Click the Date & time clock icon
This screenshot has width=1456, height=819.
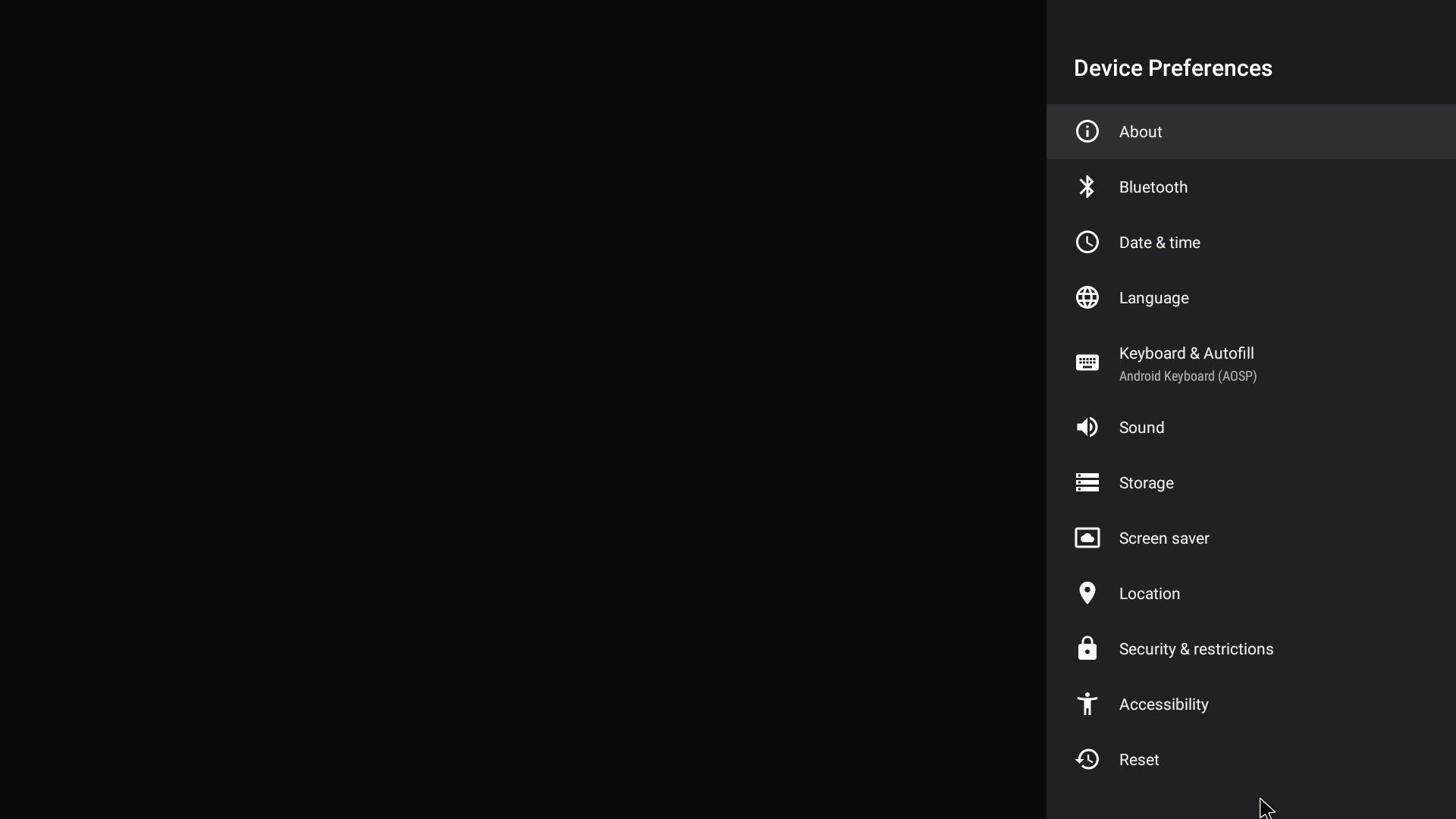point(1087,242)
